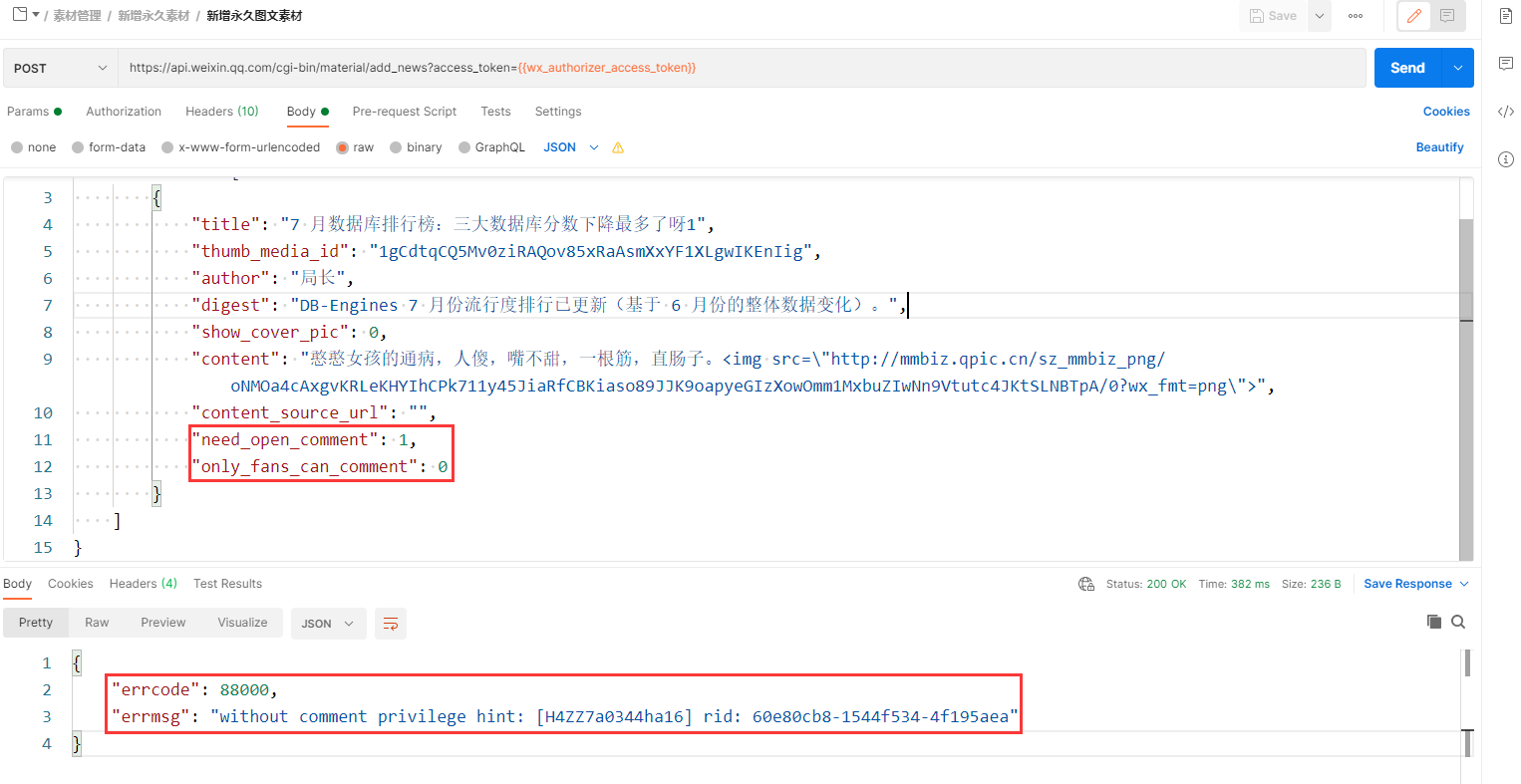This screenshot has height=784, width=1521.
Task: Click the "thumb_media_id" line in the body
Action: click(x=506, y=251)
